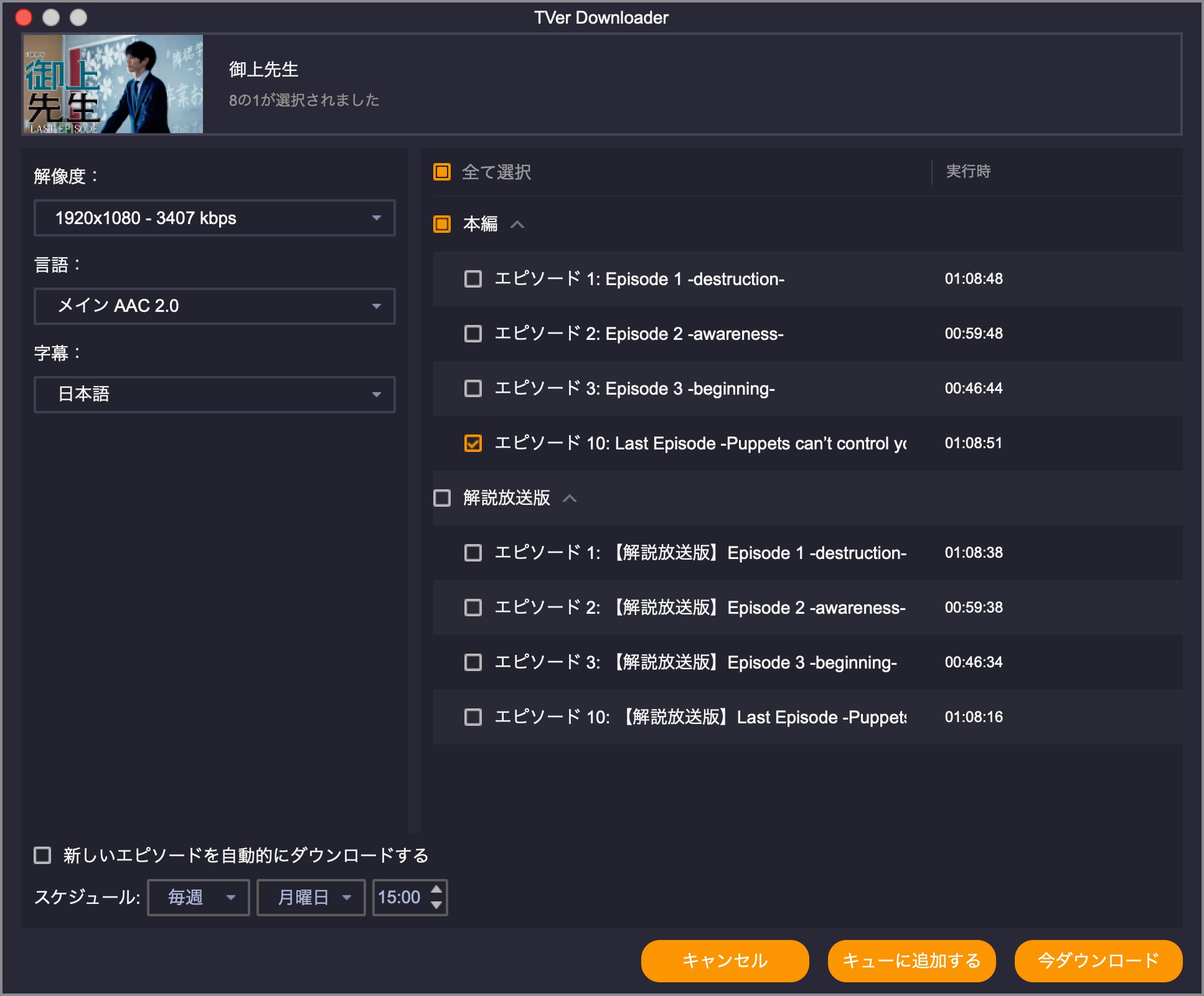
Task: Collapse the 解説放送版 episode section
Action: [570, 499]
